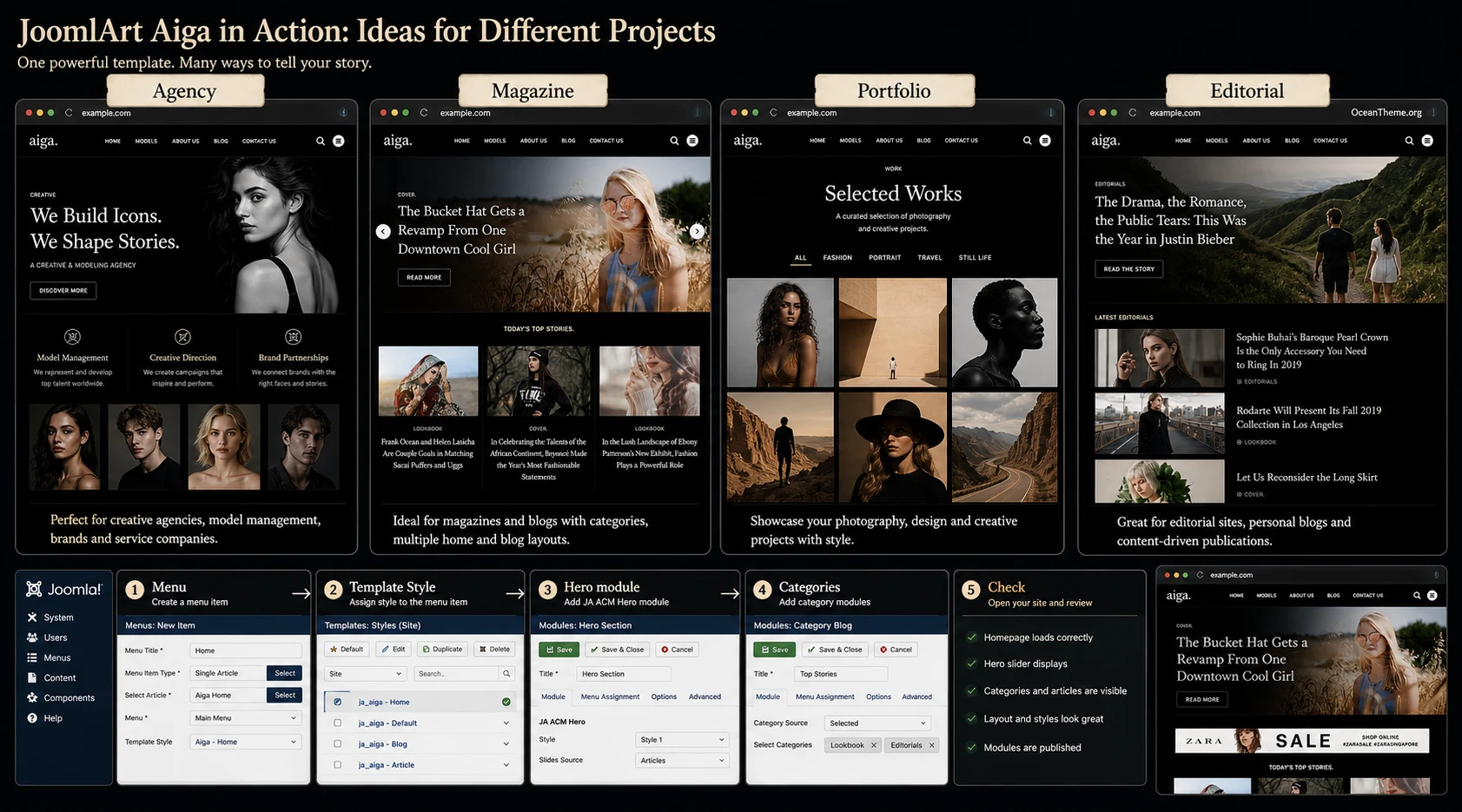This screenshot has width=1462, height=812.
Task: Open Template Style dropdown showing Aiga - Home
Action: pyautogui.click(x=246, y=742)
